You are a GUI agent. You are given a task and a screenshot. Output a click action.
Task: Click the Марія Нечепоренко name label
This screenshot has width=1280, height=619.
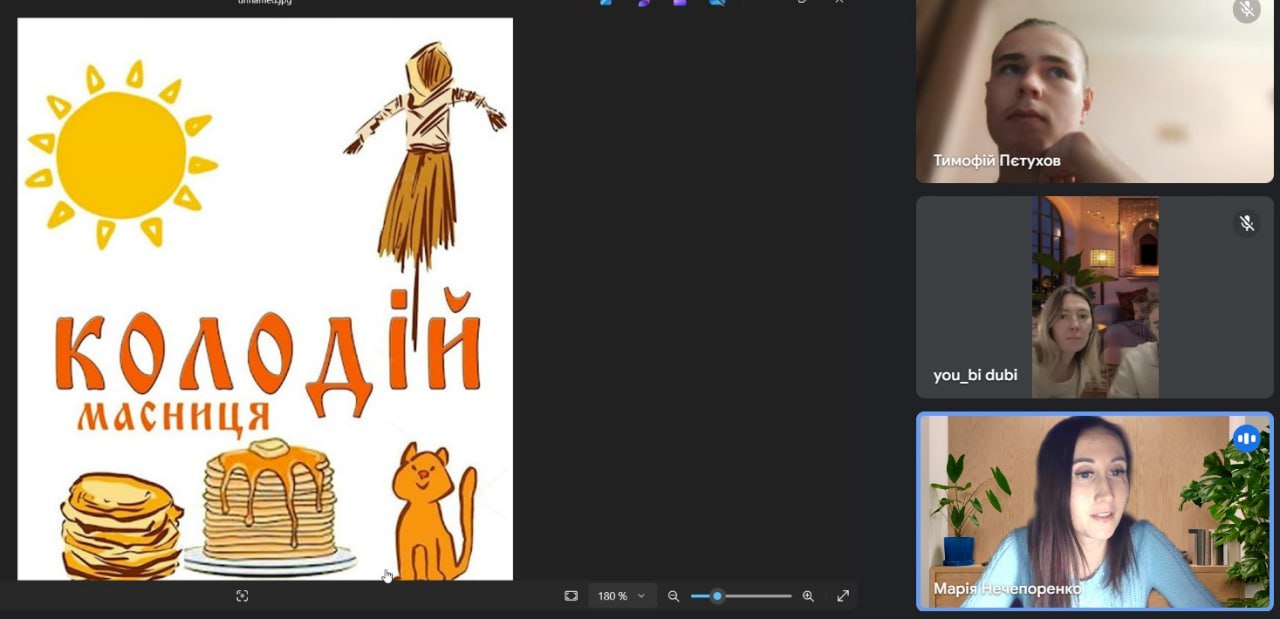(1007, 589)
